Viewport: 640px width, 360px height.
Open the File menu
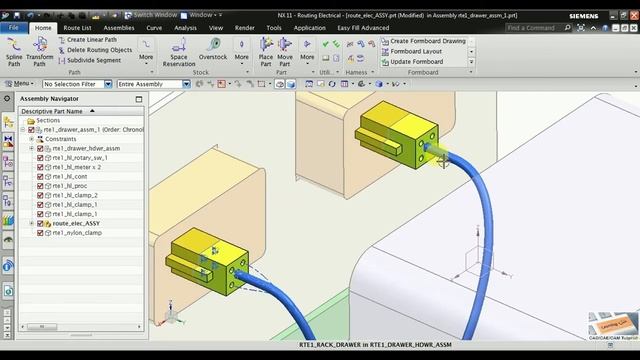(13, 28)
